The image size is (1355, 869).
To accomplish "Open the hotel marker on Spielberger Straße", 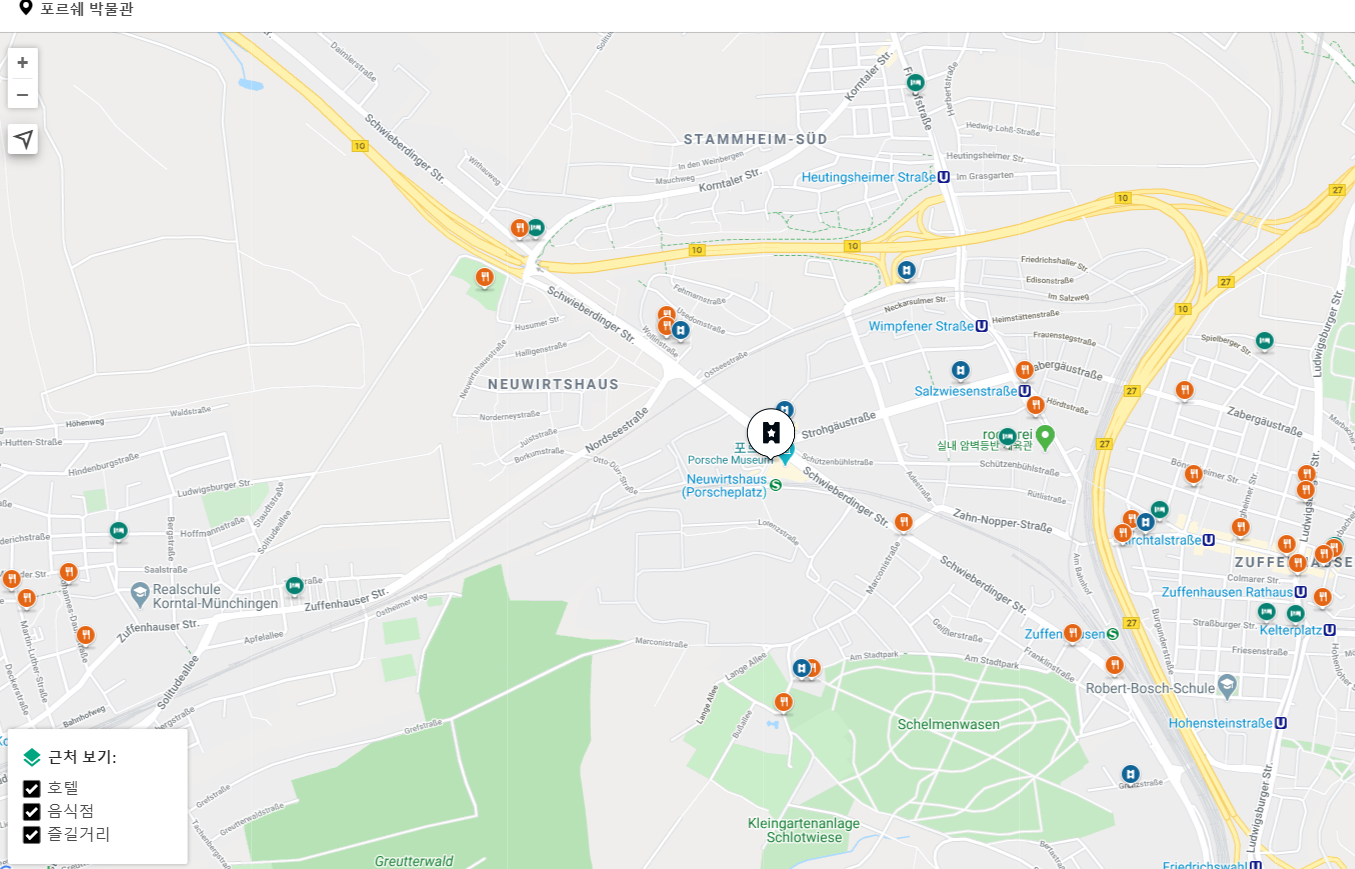I will [x=1265, y=341].
